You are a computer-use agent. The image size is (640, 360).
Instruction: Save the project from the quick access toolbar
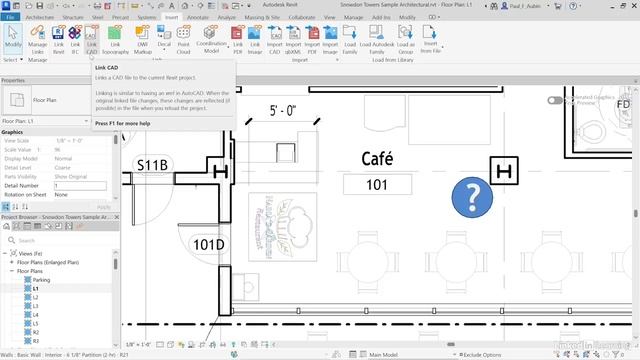point(40,6)
